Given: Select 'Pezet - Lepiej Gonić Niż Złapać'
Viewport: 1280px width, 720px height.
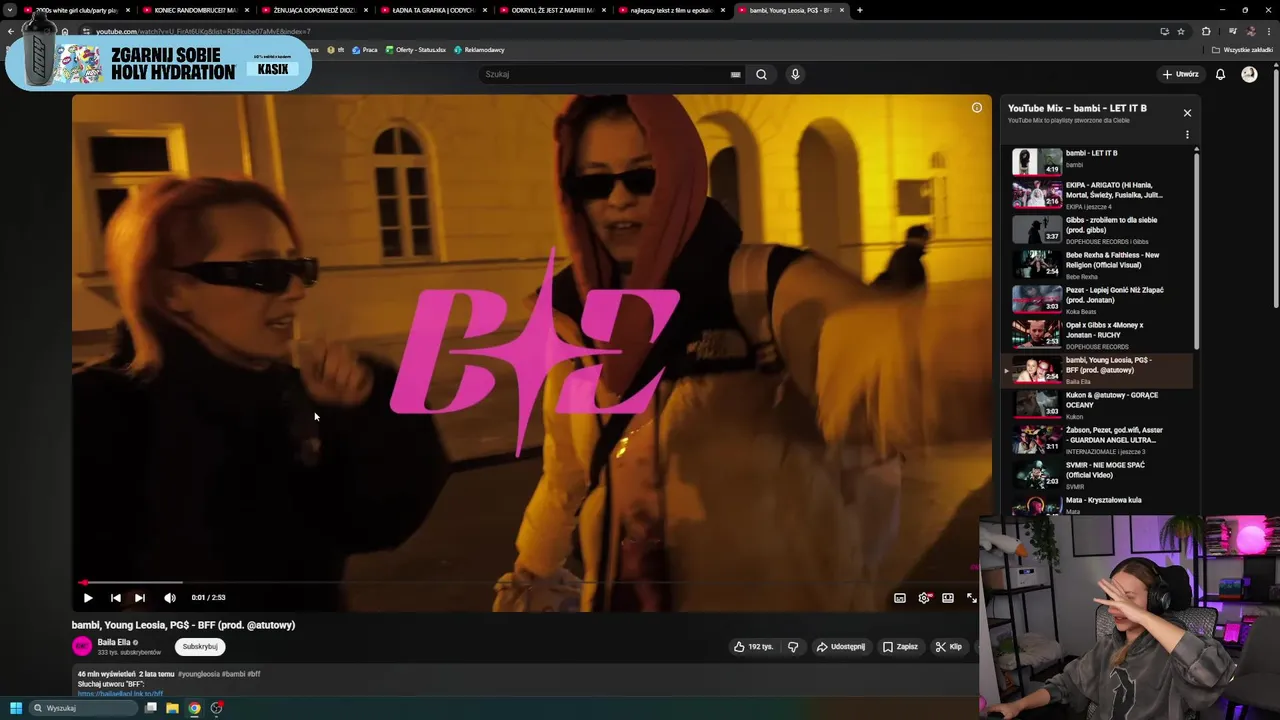Looking at the screenshot, I should 1098,300.
